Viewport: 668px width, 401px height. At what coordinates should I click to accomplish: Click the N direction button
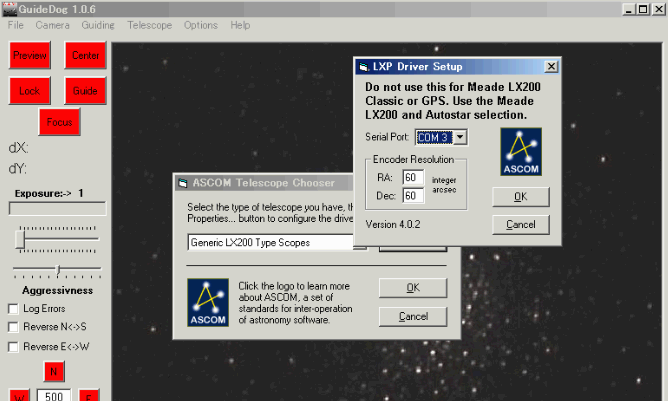[x=54, y=372]
